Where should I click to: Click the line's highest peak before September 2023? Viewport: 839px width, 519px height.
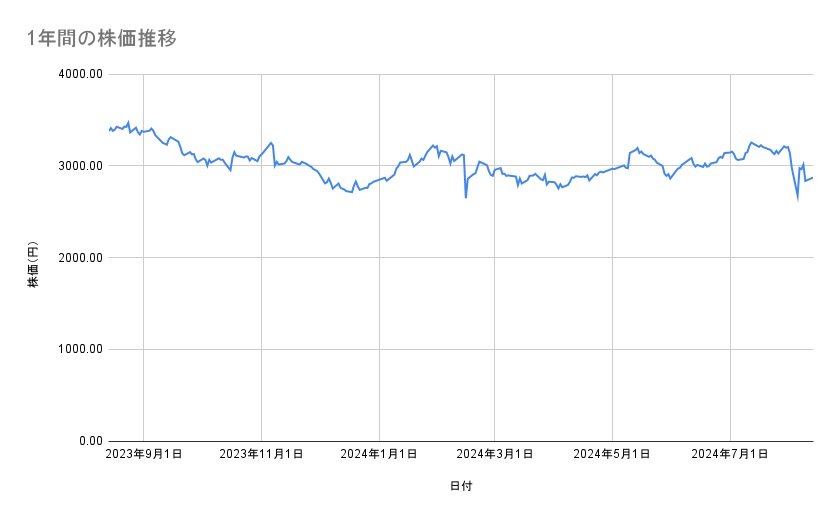[128, 122]
